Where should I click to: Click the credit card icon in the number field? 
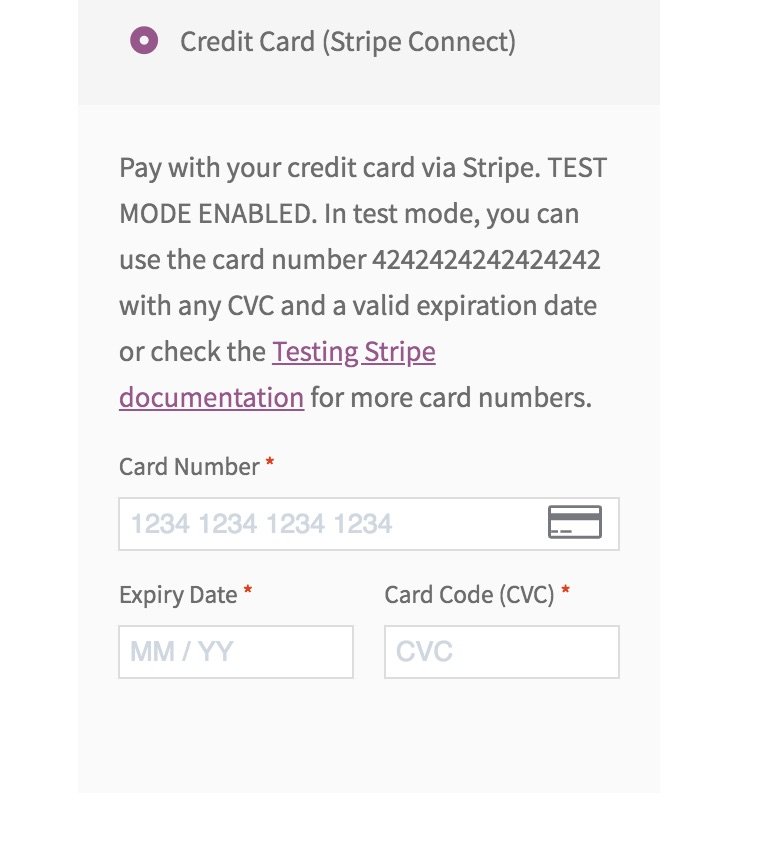click(x=575, y=522)
